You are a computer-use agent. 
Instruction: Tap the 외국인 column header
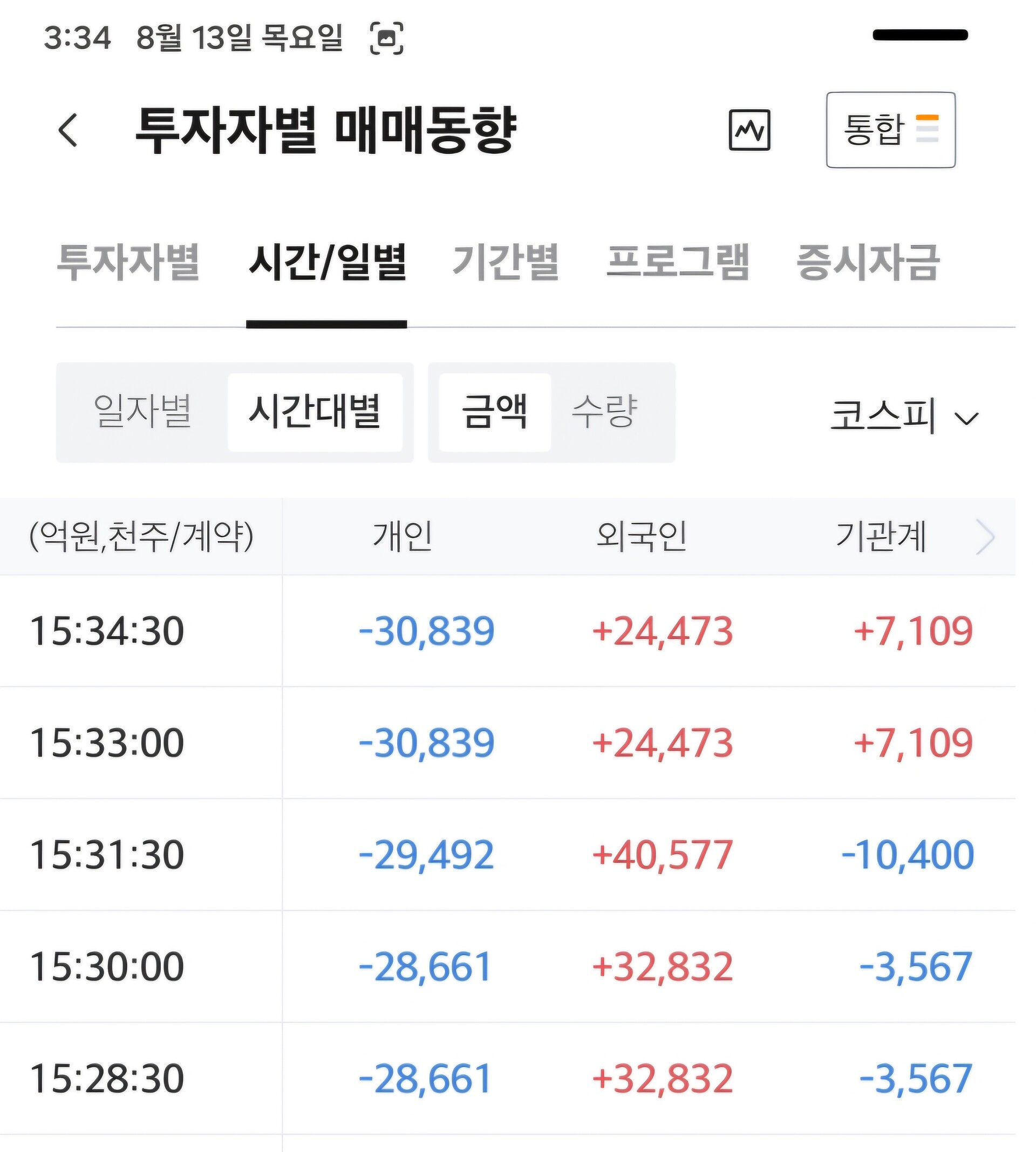pyautogui.click(x=642, y=537)
